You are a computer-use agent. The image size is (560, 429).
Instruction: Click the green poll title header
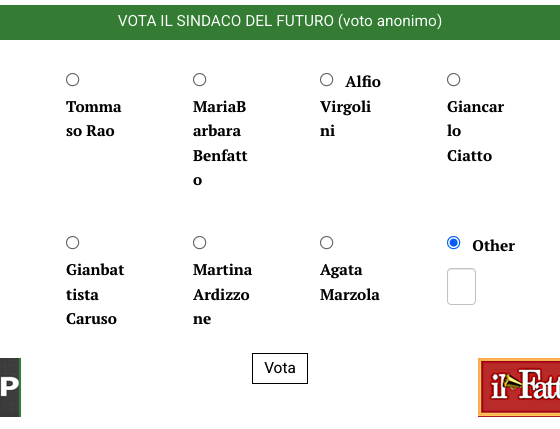coord(280,22)
